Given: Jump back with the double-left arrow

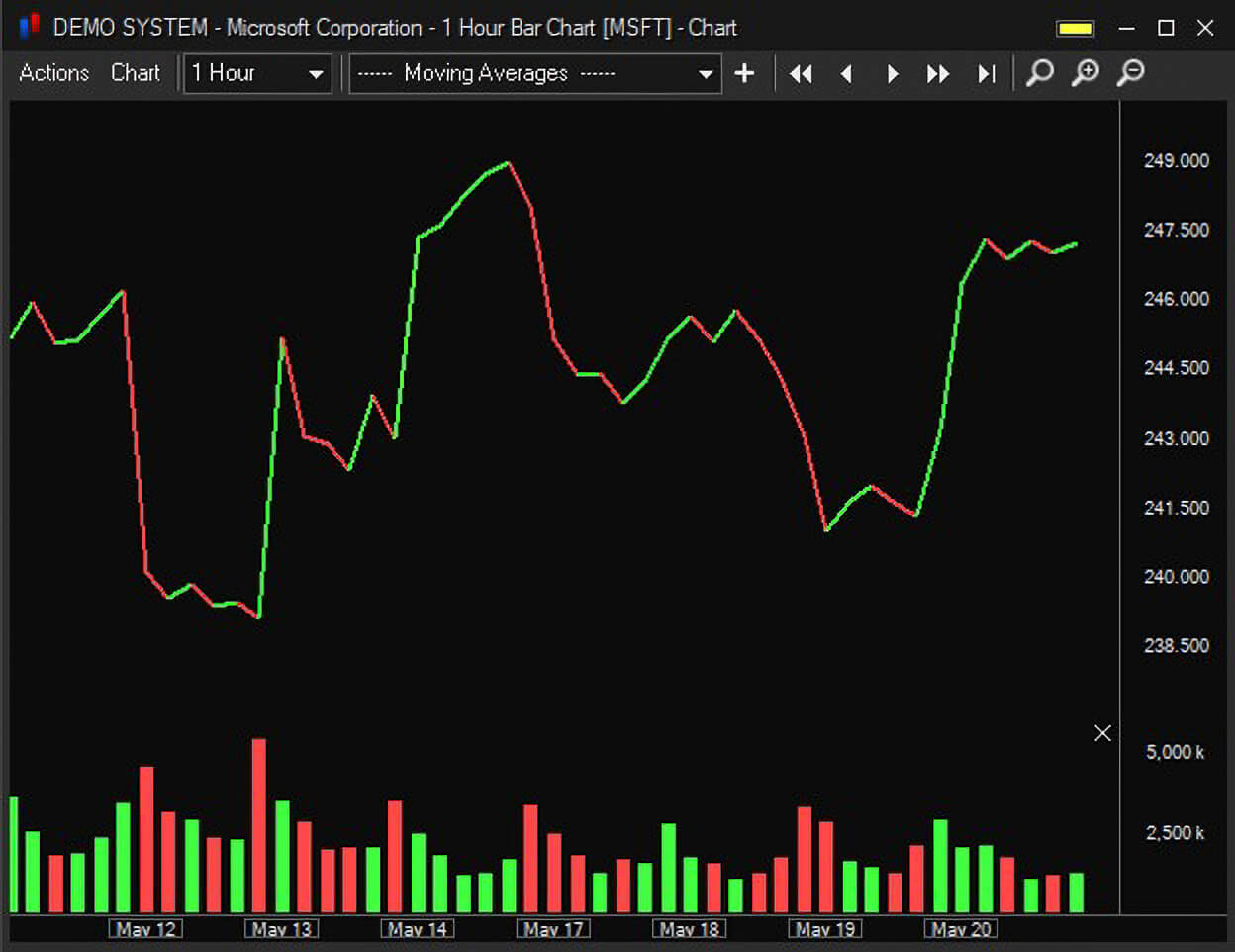Looking at the screenshot, I should (x=801, y=74).
